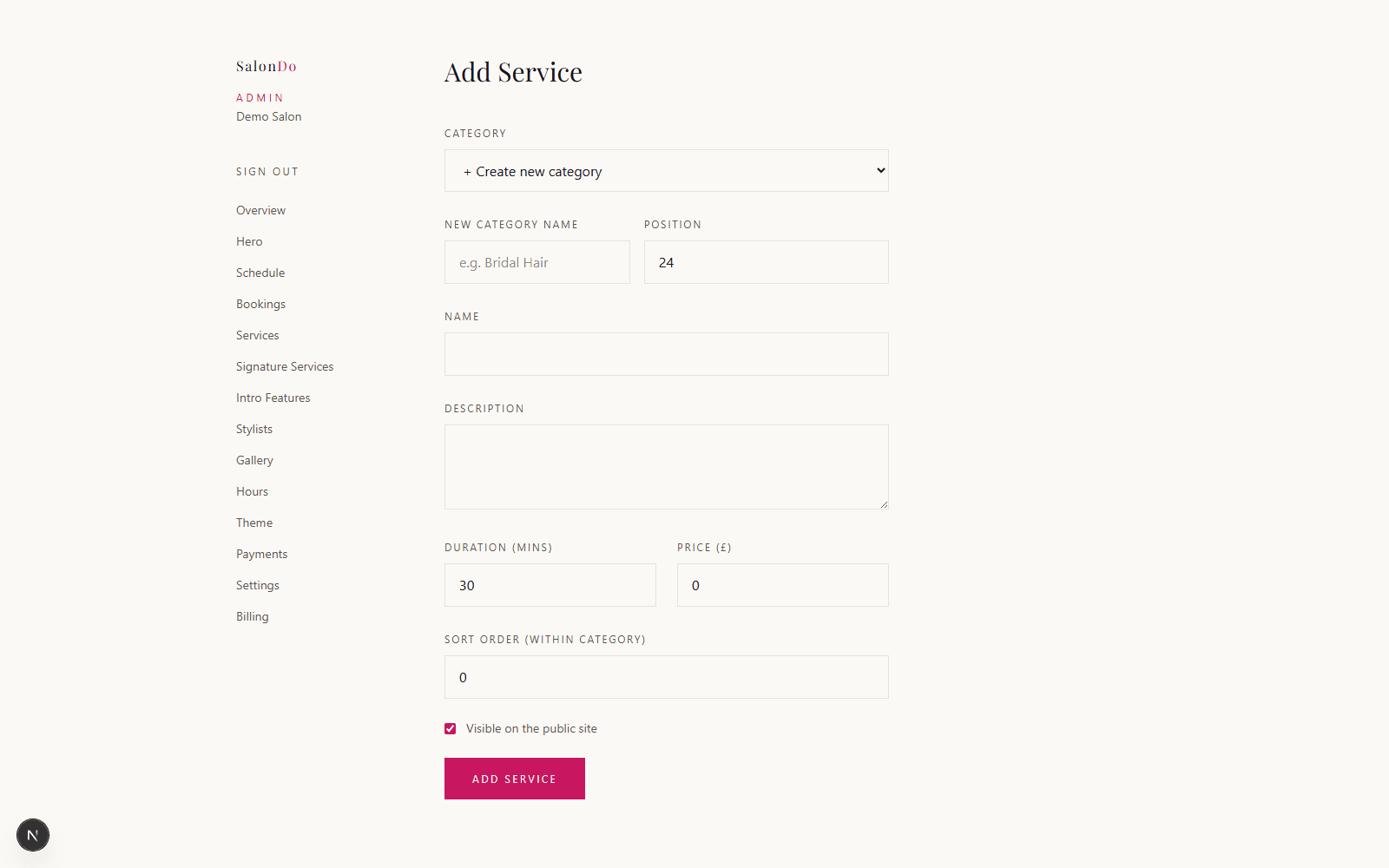Screen dimensions: 1389x868
Task: Grab the Description textarea resize handle
Action: [884, 504]
